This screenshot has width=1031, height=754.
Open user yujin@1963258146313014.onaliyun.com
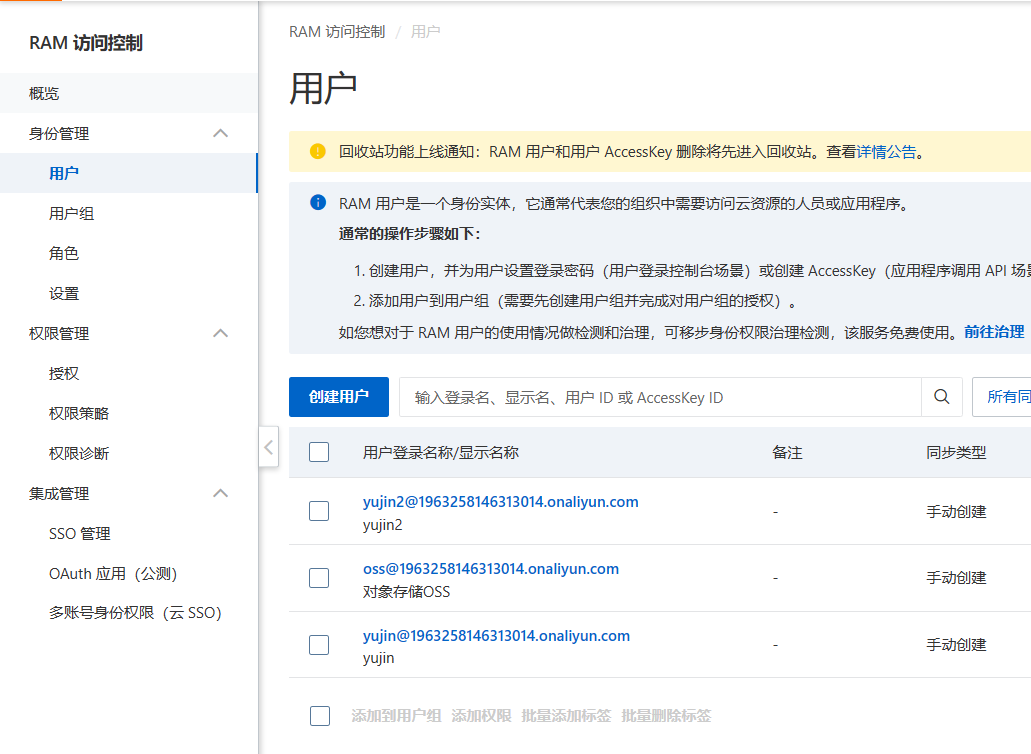click(x=496, y=636)
